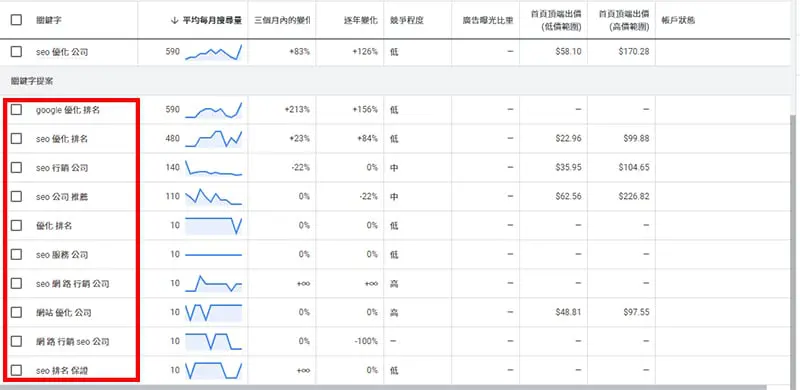This screenshot has width=800, height=390.
Task: Click the $99.88 bid cell
Action: pos(636,139)
